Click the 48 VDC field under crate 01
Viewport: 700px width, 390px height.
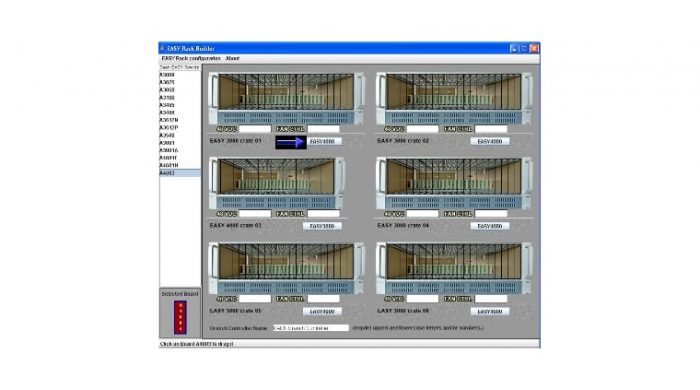[x=255, y=129]
